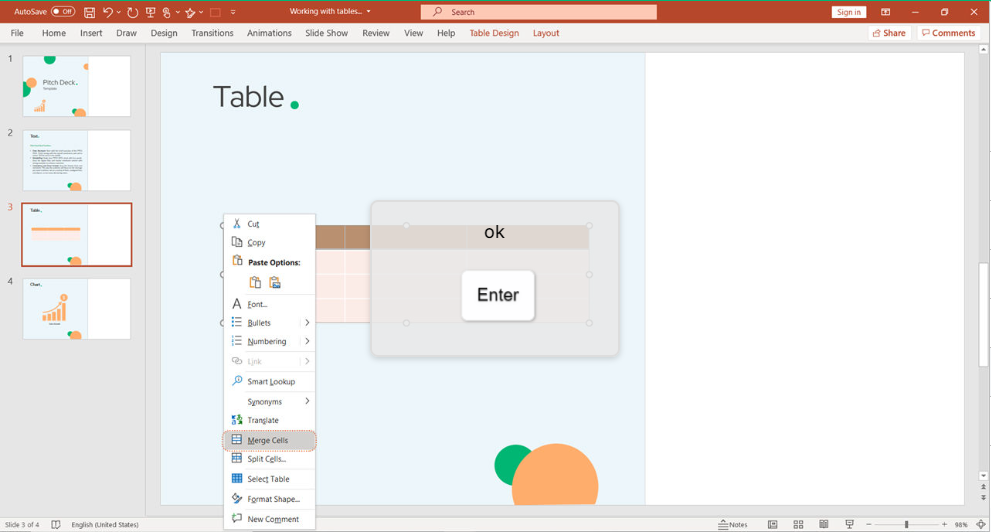Open Customize Quick Access Toolbar dropdown
Screen dimensions: 991x532
(233, 12)
